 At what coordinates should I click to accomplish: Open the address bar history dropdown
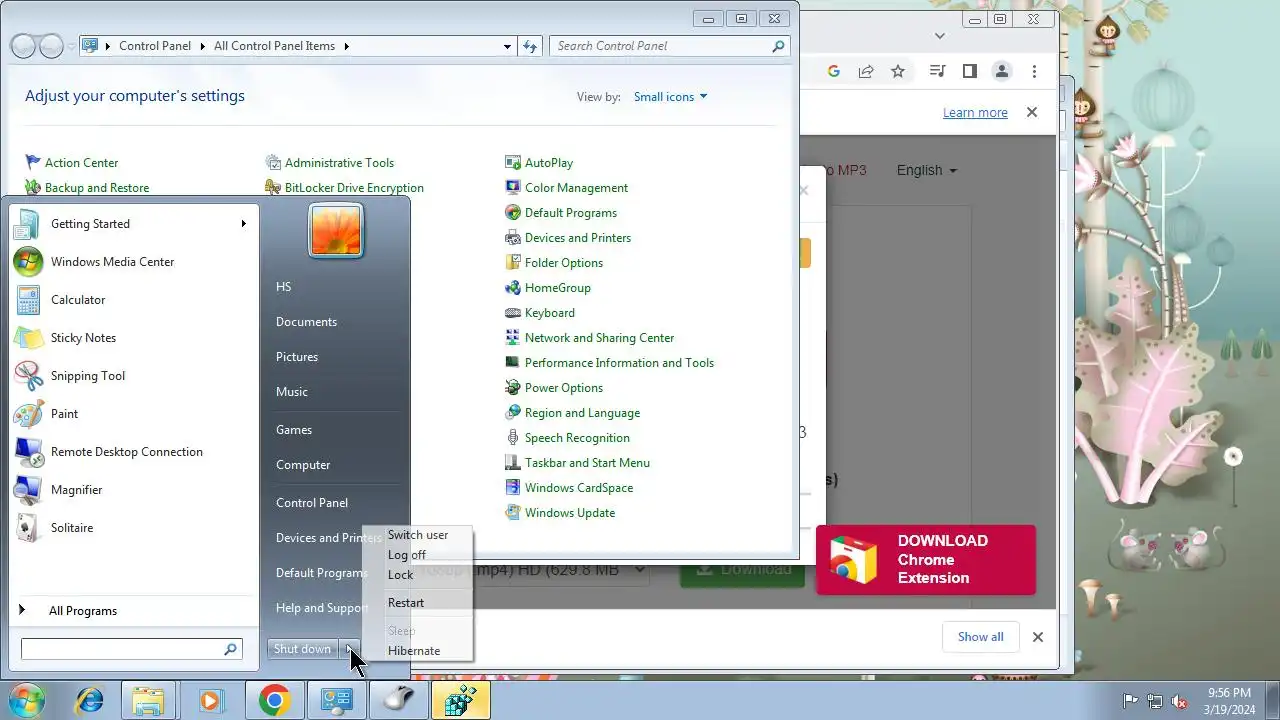point(508,46)
